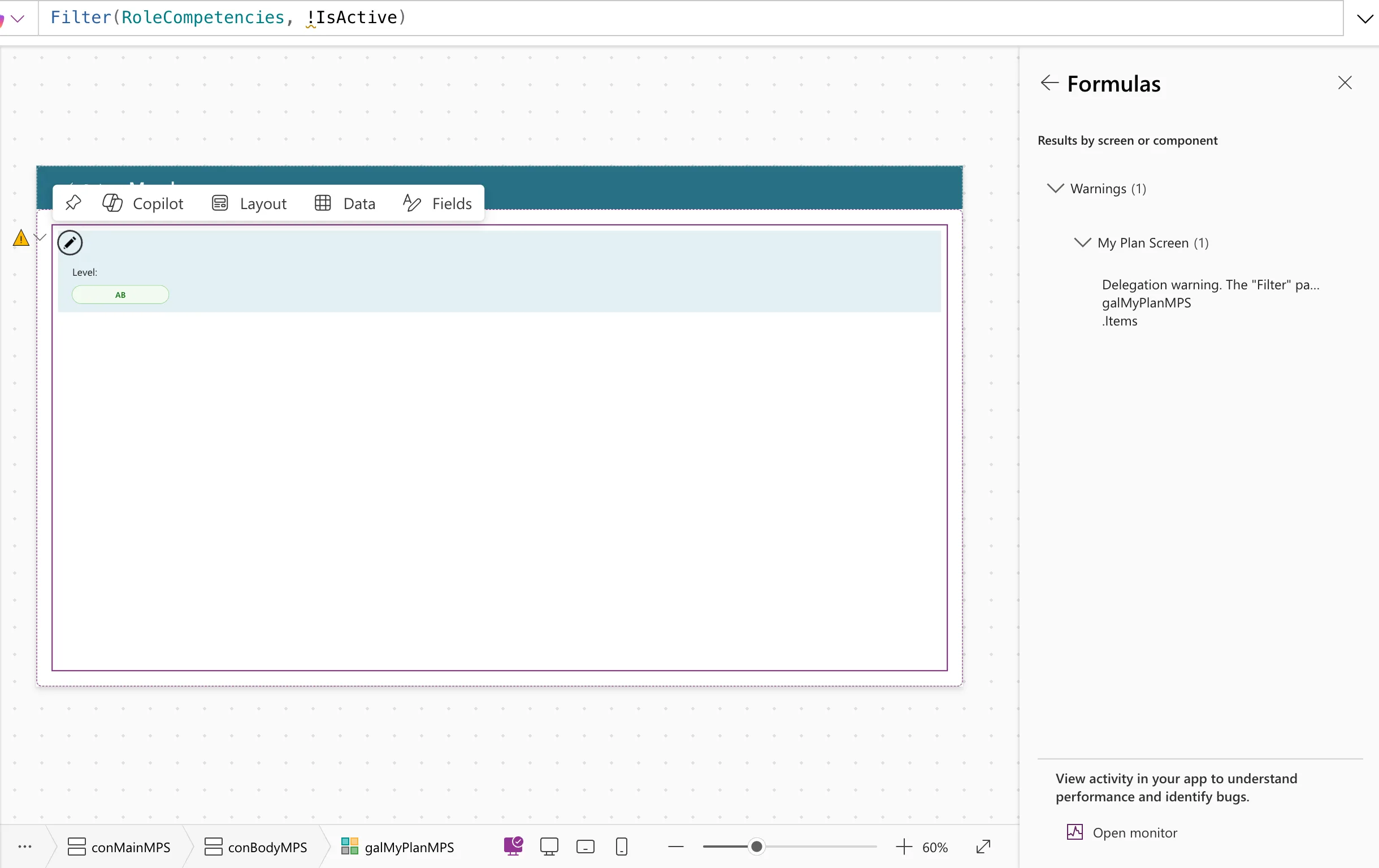
Task: Switch preview to tablet device icon
Action: pos(586,847)
